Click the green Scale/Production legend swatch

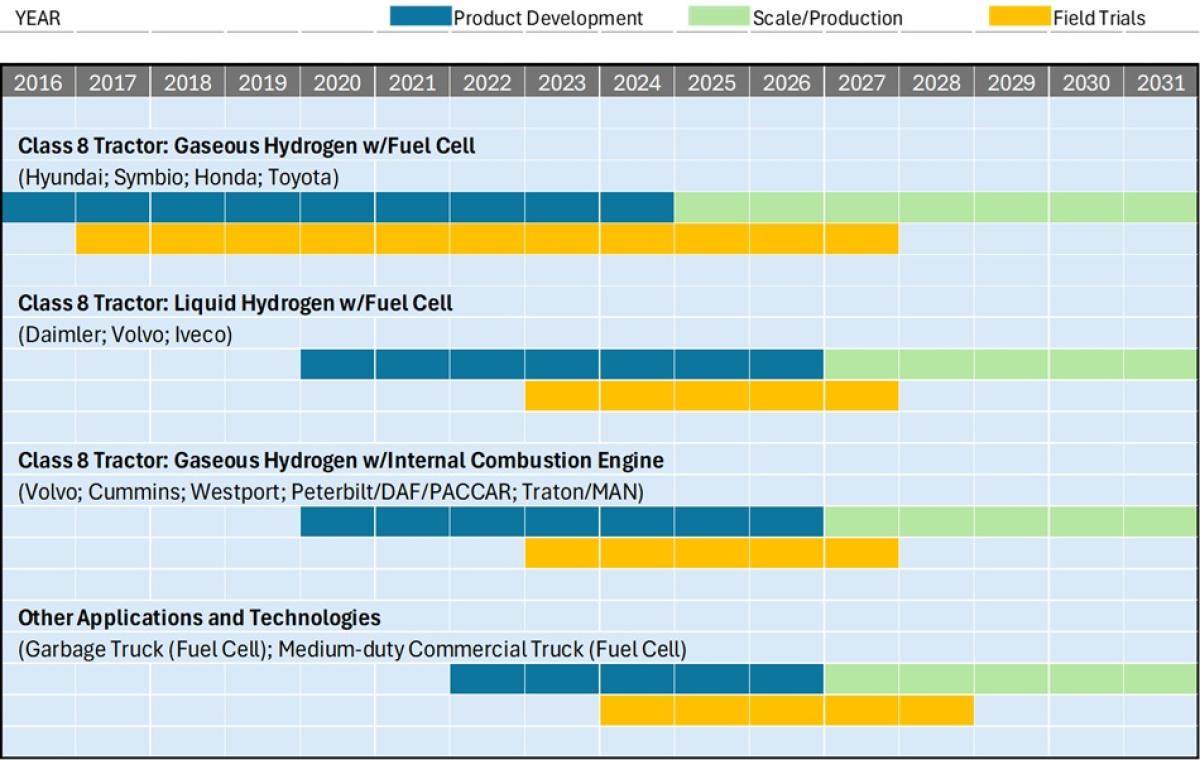tap(718, 17)
